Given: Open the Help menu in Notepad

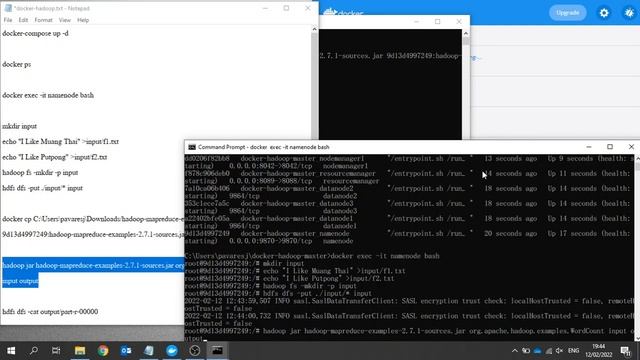Looking at the screenshot, I should (x=83, y=20).
